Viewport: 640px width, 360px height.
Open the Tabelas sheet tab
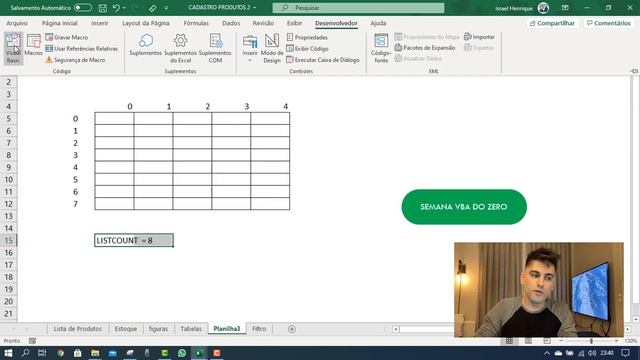tap(191, 329)
